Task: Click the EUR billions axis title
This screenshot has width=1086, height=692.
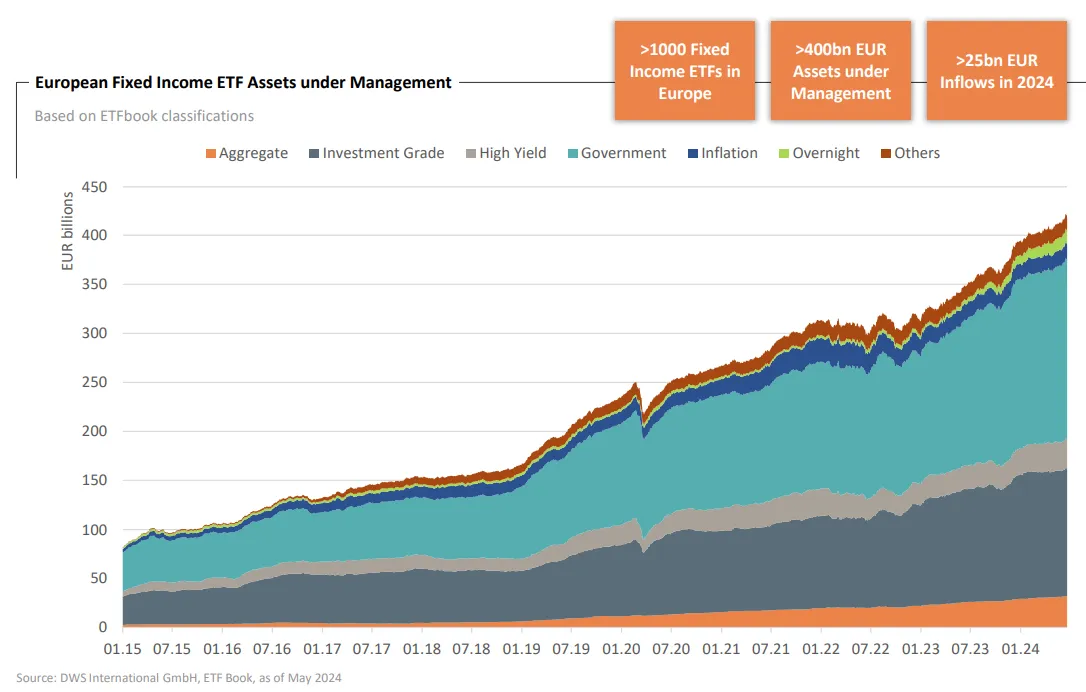Action: (67, 231)
